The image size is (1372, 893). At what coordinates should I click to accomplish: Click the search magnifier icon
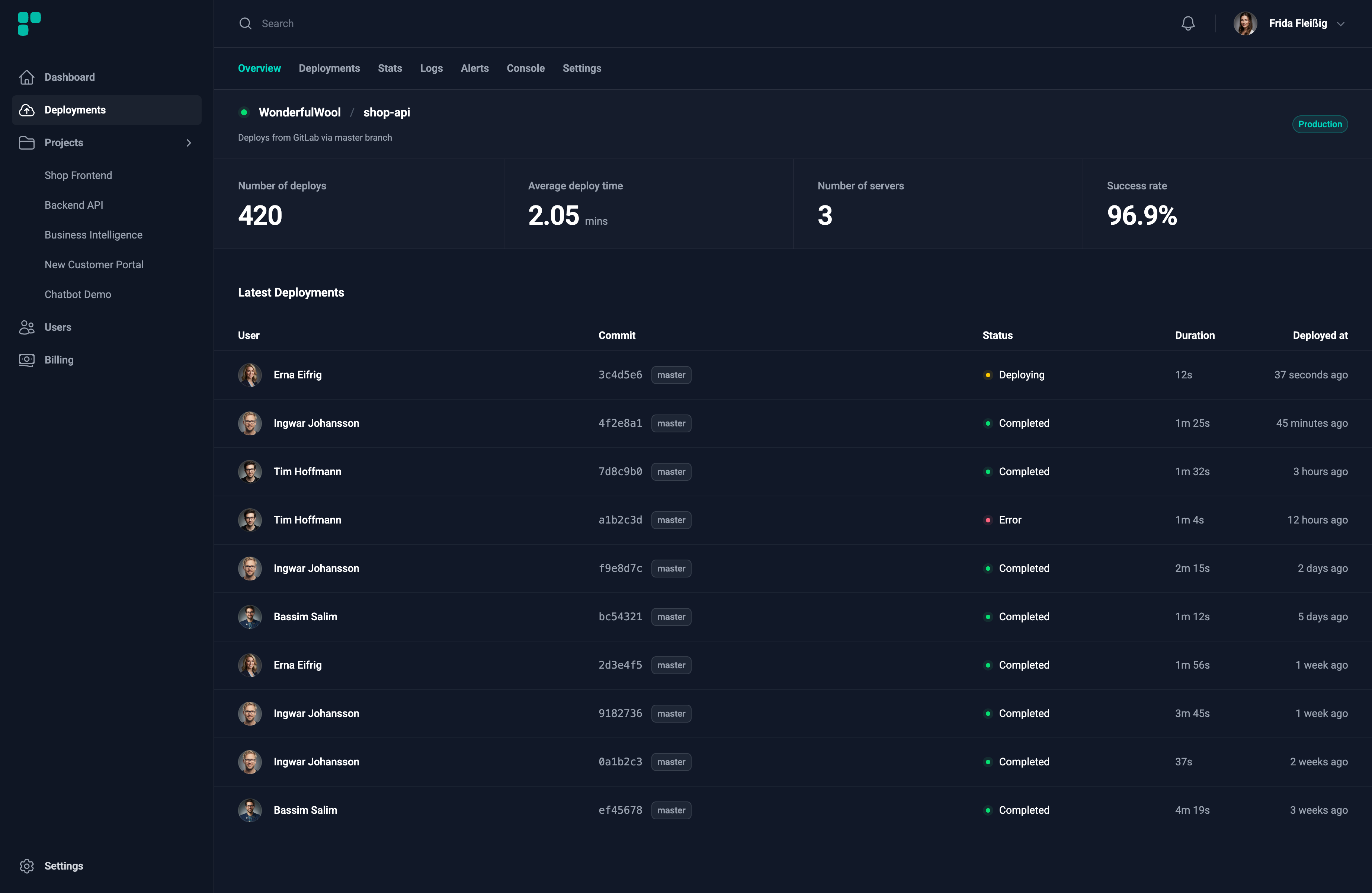[x=246, y=24]
